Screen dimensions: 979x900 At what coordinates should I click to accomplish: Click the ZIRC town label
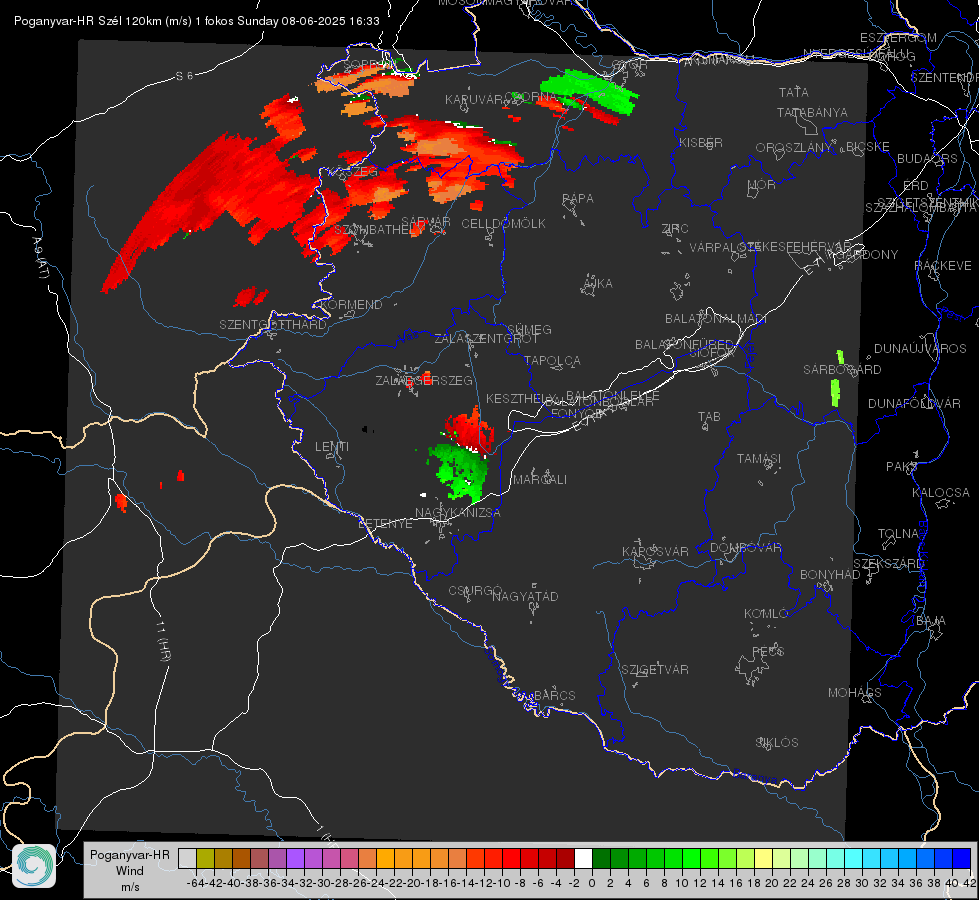tap(675, 229)
